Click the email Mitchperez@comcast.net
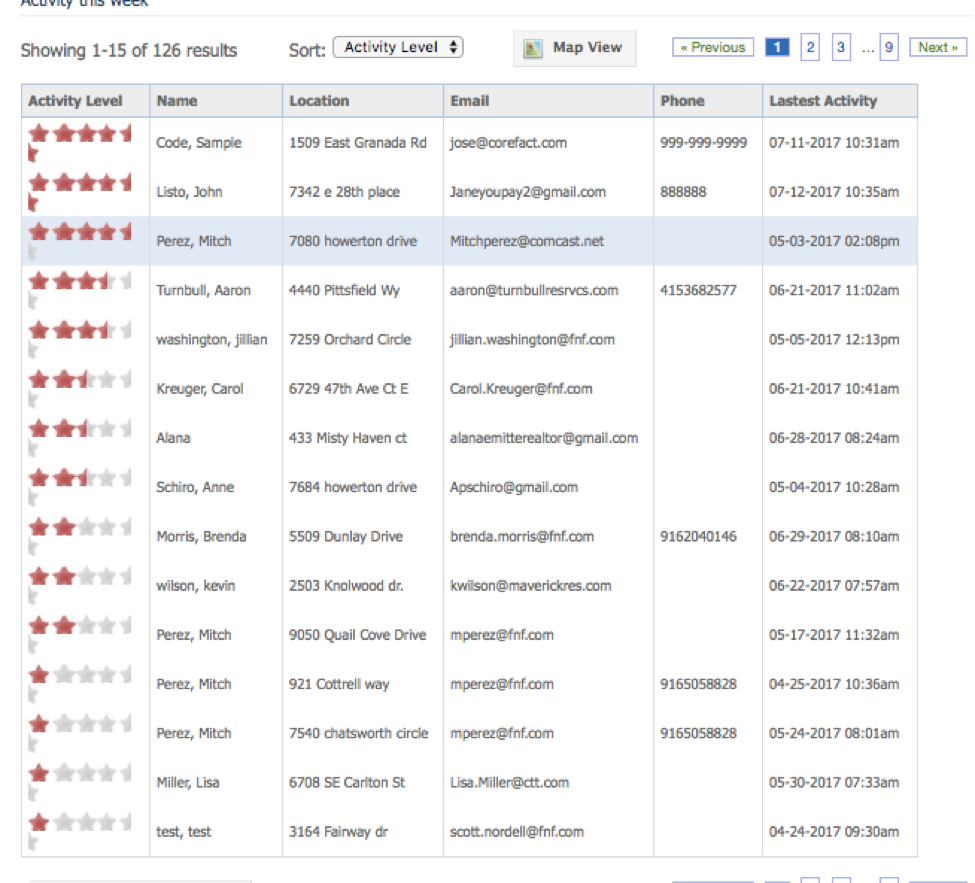Image resolution: width=975 pixels, height=883 pixels. tap(527, 241)
